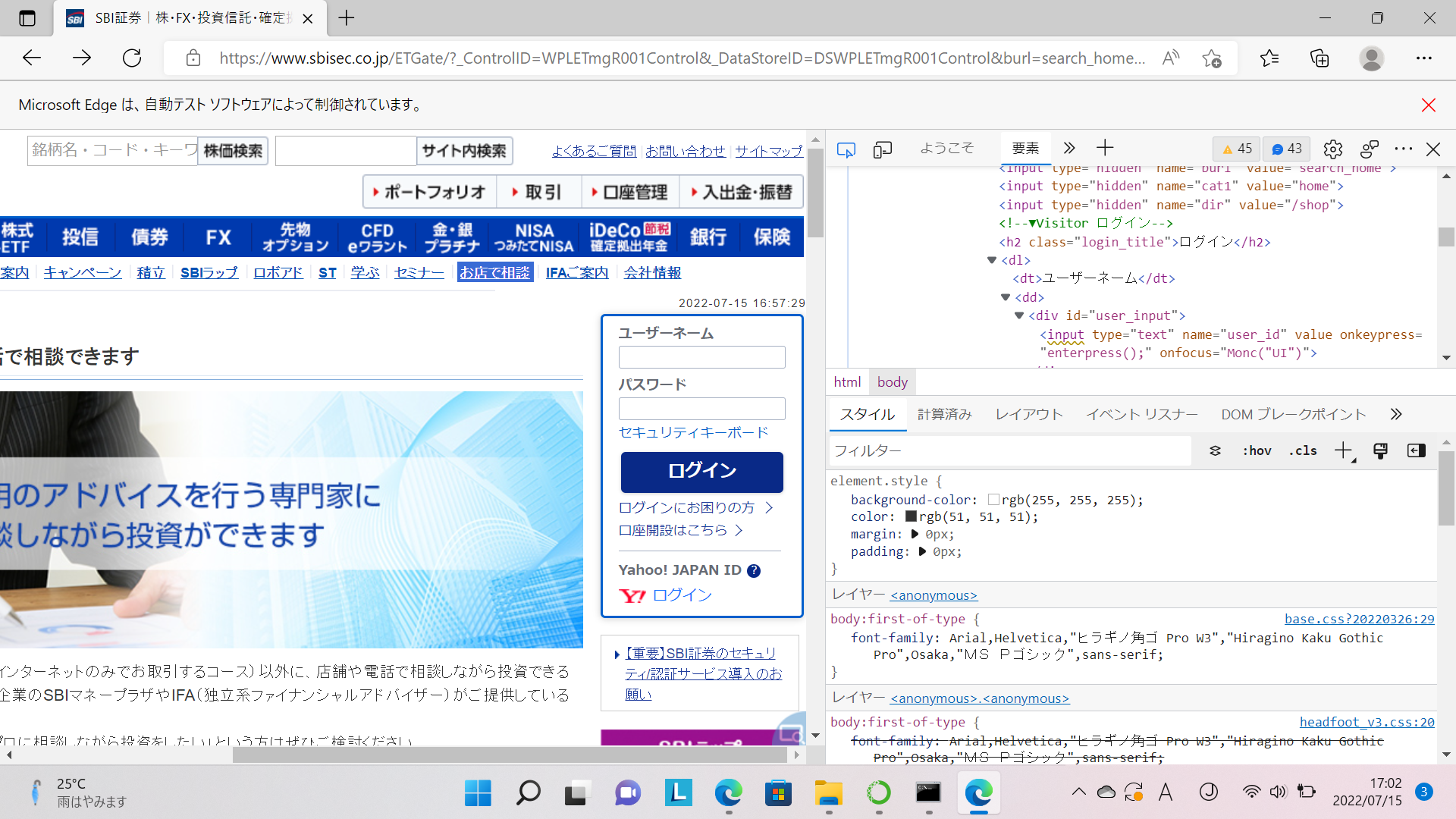Add a new style rule plus icon
1456x819 pixels.
point(1343,450)
